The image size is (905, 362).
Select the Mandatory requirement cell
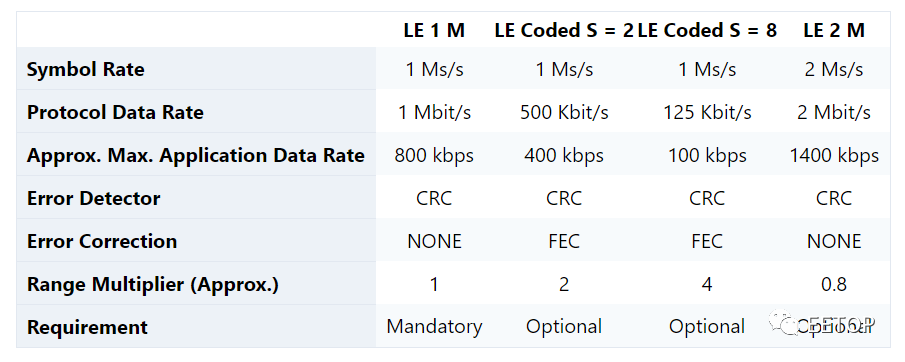point(434,327)
